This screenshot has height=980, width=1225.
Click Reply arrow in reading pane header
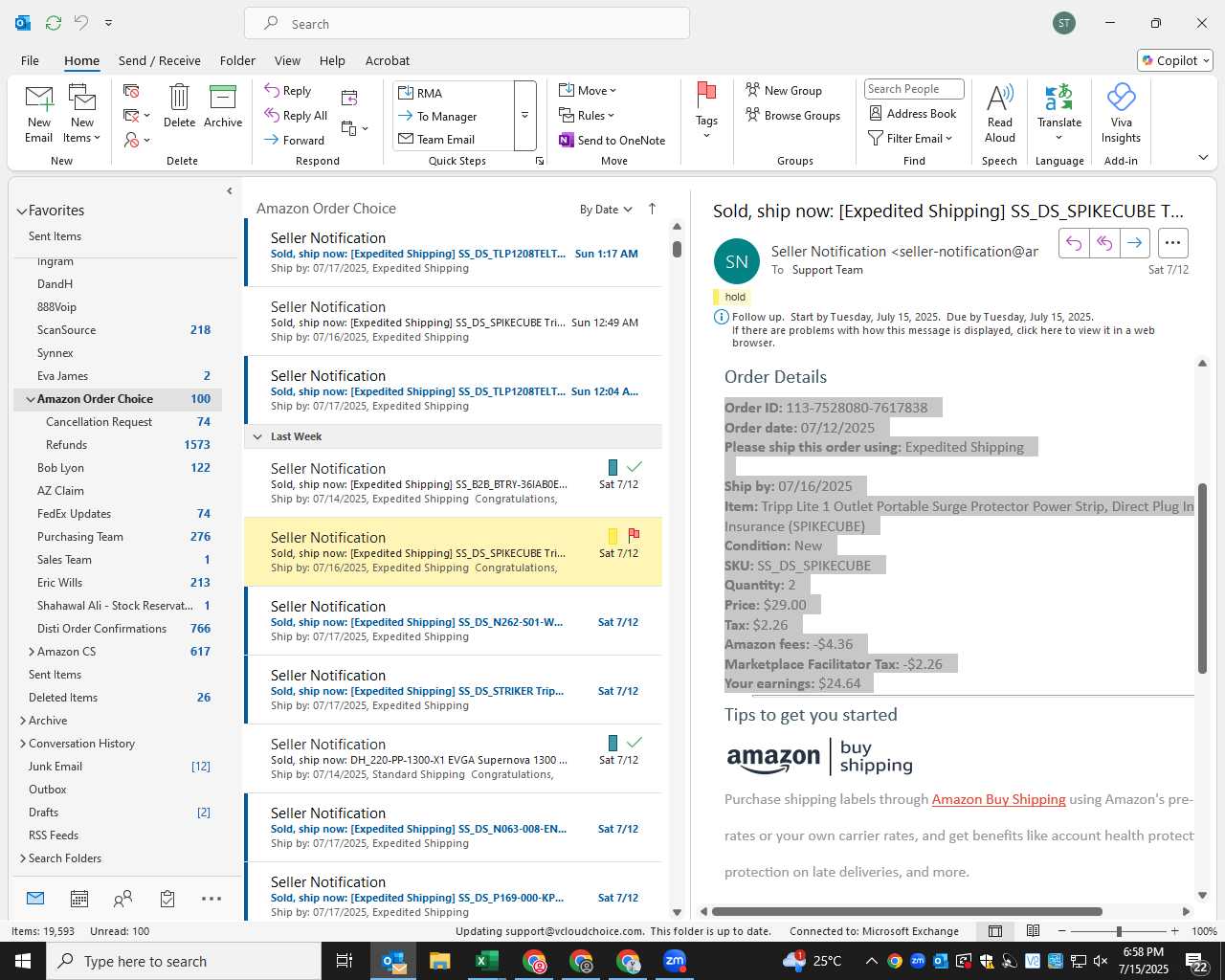pos(1074,243)
